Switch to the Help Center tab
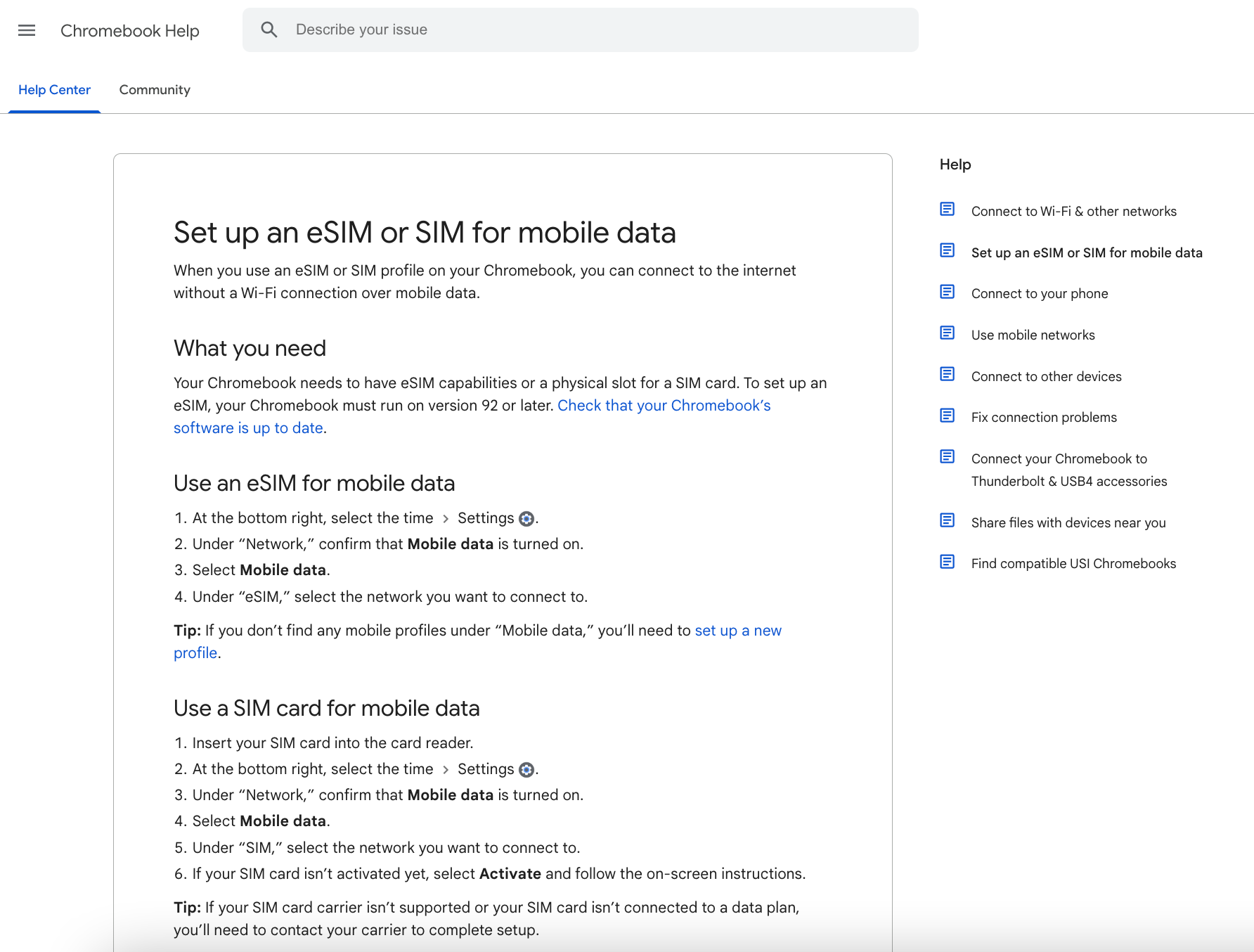Image resolution: width=1254 pixels, height=952 pixels. (x=54, y=90)
